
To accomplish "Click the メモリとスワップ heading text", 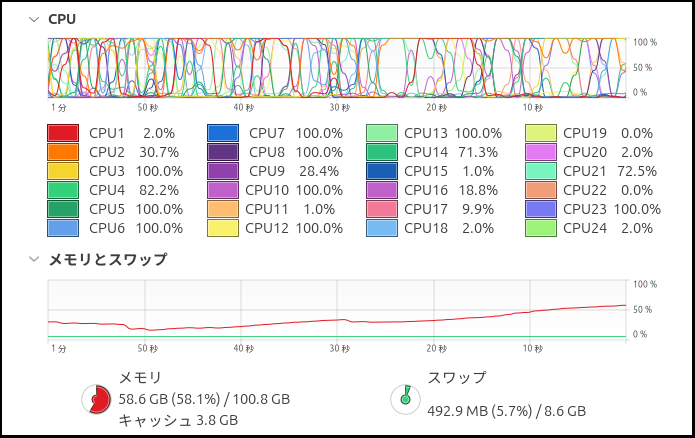I will tap(108, 259).
